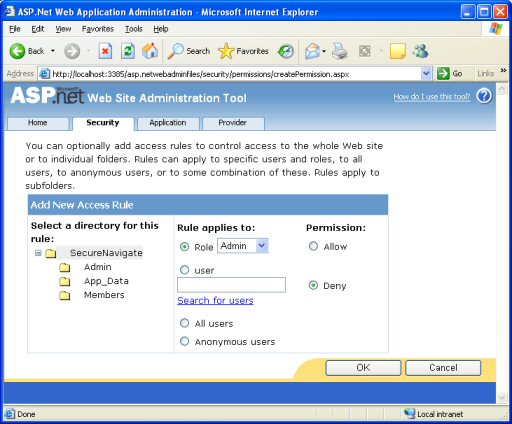The width and height of the screenshot is (512, 424).
Task: Go to Home page house icon
Action: pos(150,51)
